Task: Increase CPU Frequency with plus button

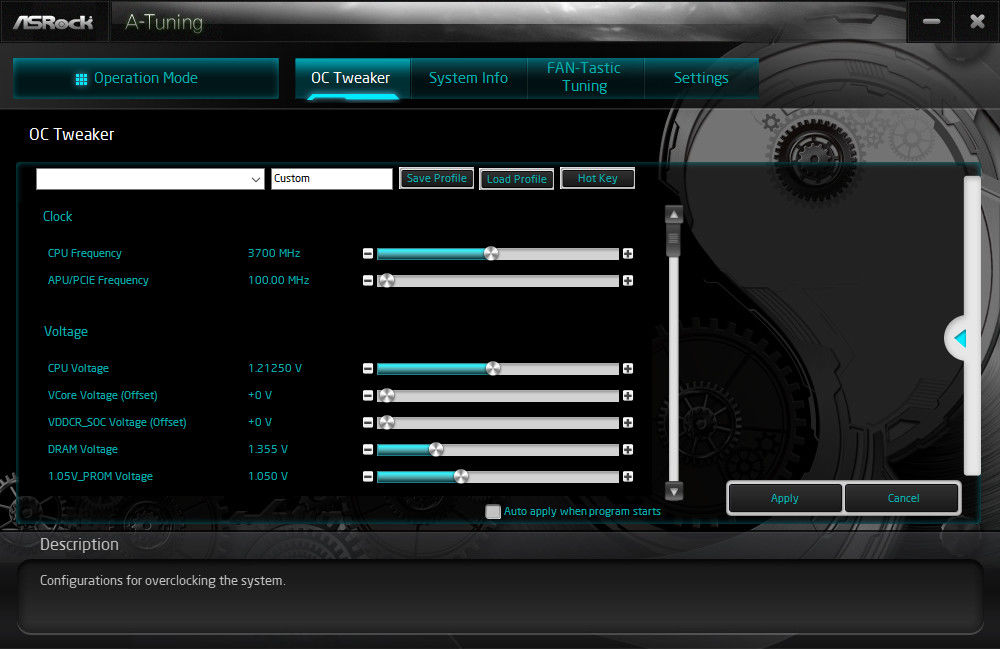Action: pyautogui.click(x=628, y=254)
